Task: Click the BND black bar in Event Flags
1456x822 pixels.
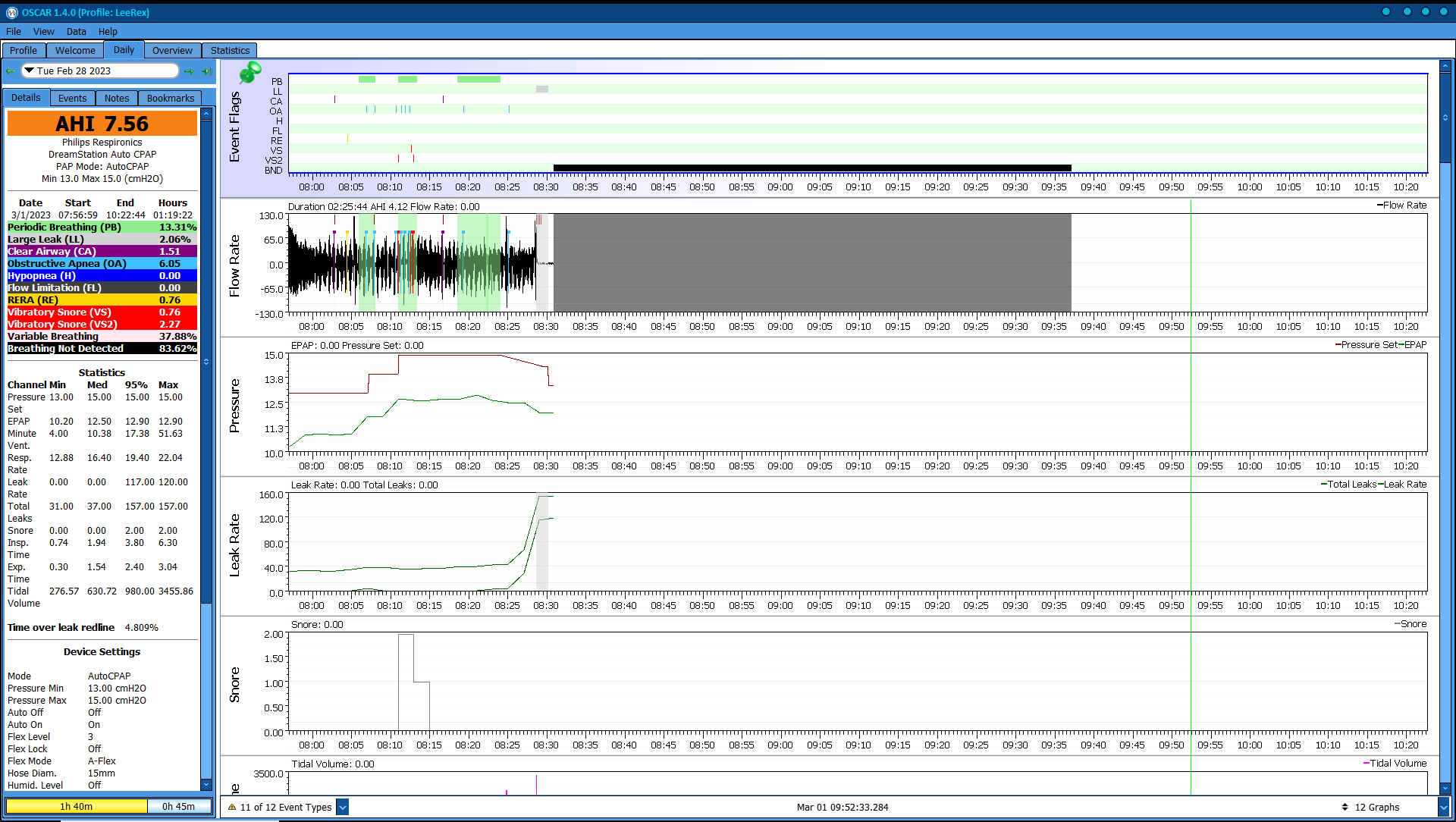Action: [812, 168]
